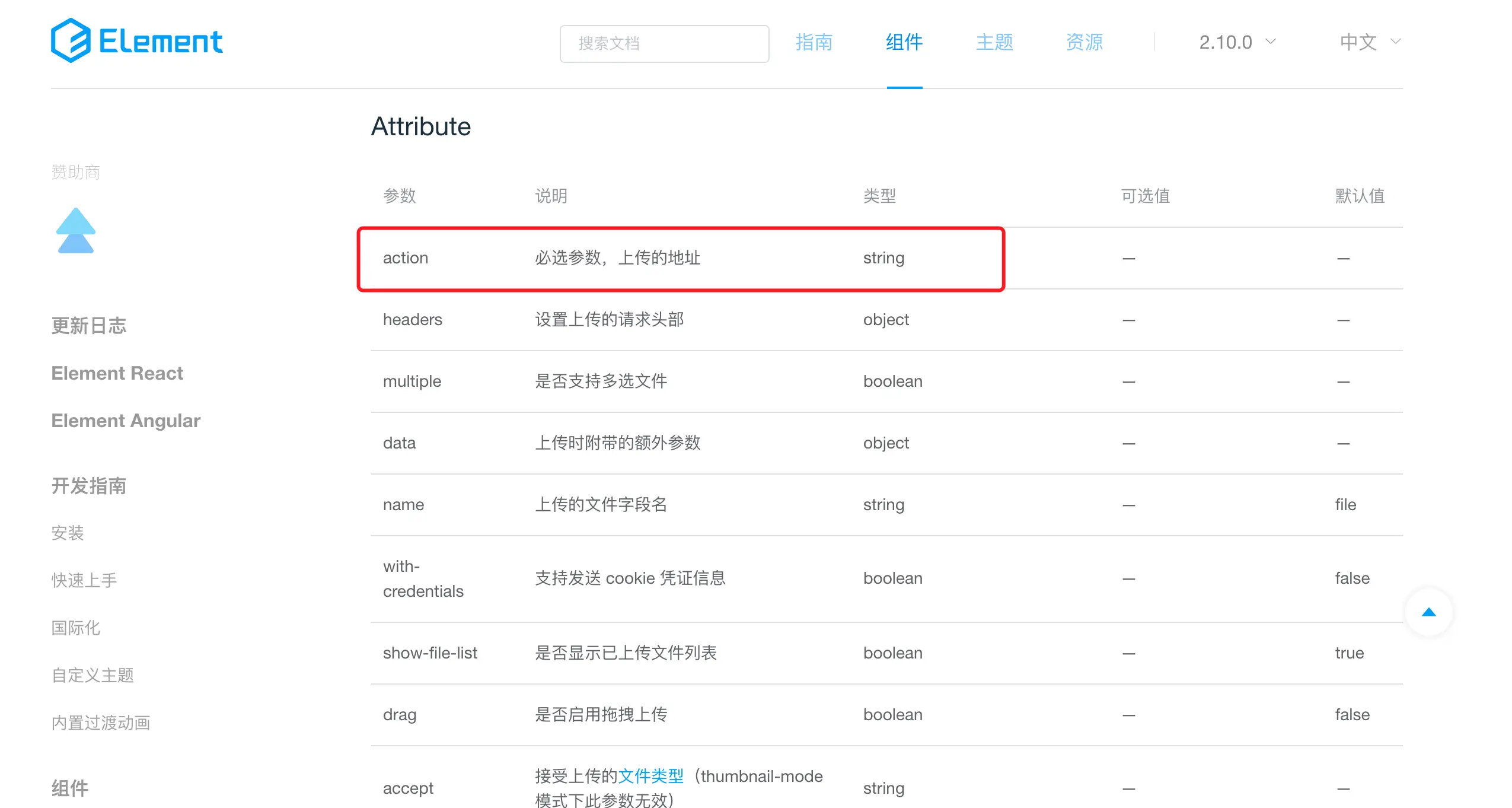Navigate to Element Angular
Viewport: 1512px width, 808px height.
point(126,420)
